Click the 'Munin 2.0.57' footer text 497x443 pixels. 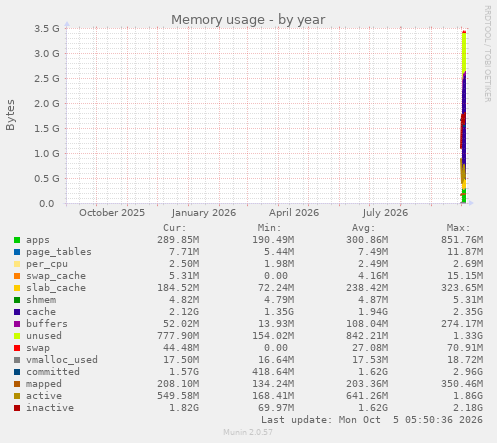pos(248,432)
